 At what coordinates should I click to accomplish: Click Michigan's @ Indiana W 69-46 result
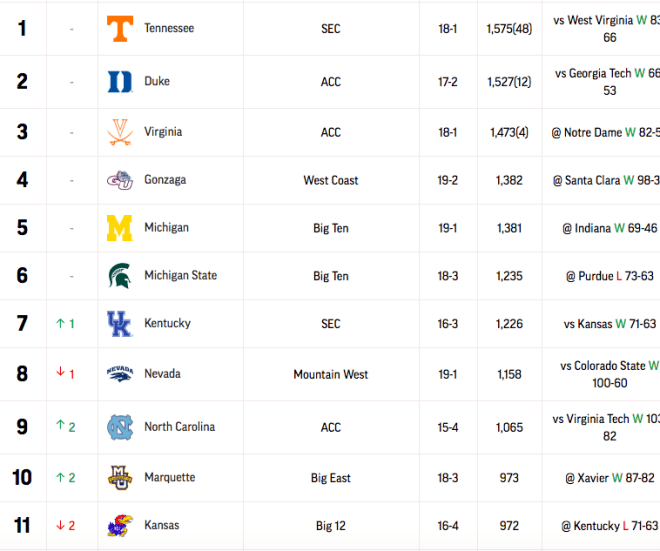coord(609,228)
